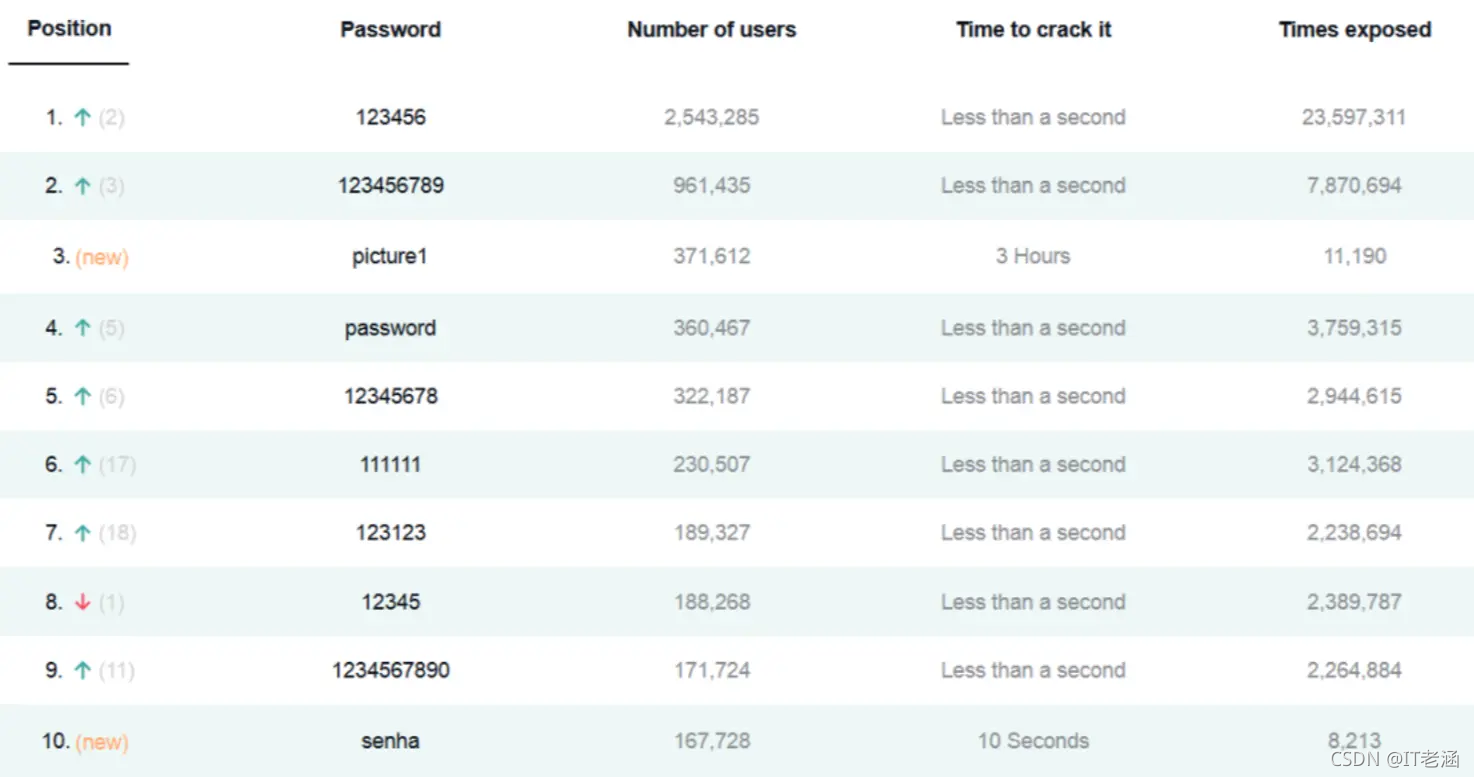Sort by Times exposed column
This screenshot has height=777, width=1474.
point(1355,30)
